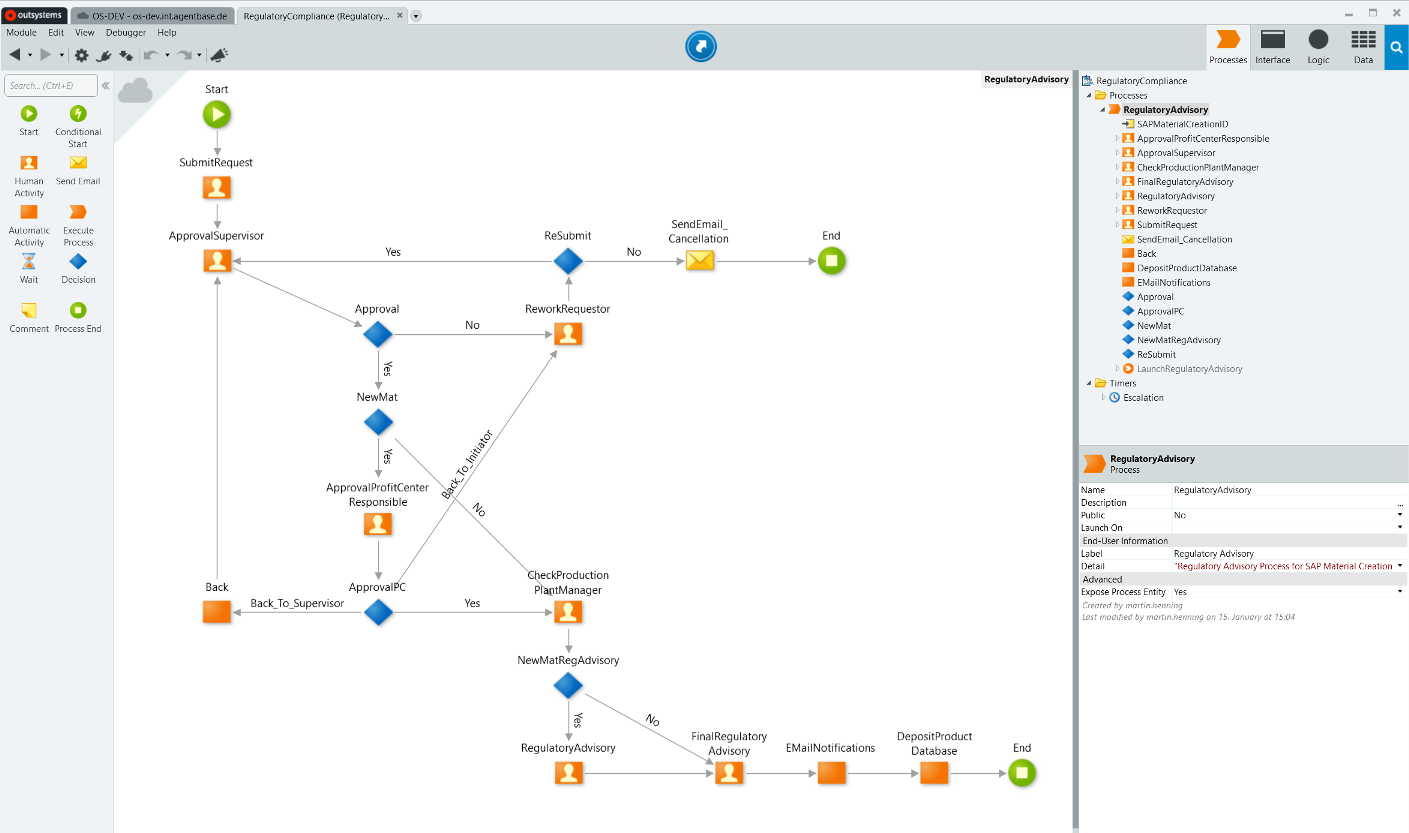The height and width of the screenshot is (833, 1409).
Task: Switch to the Logic tab
Action: click(x=1317, y=46)
